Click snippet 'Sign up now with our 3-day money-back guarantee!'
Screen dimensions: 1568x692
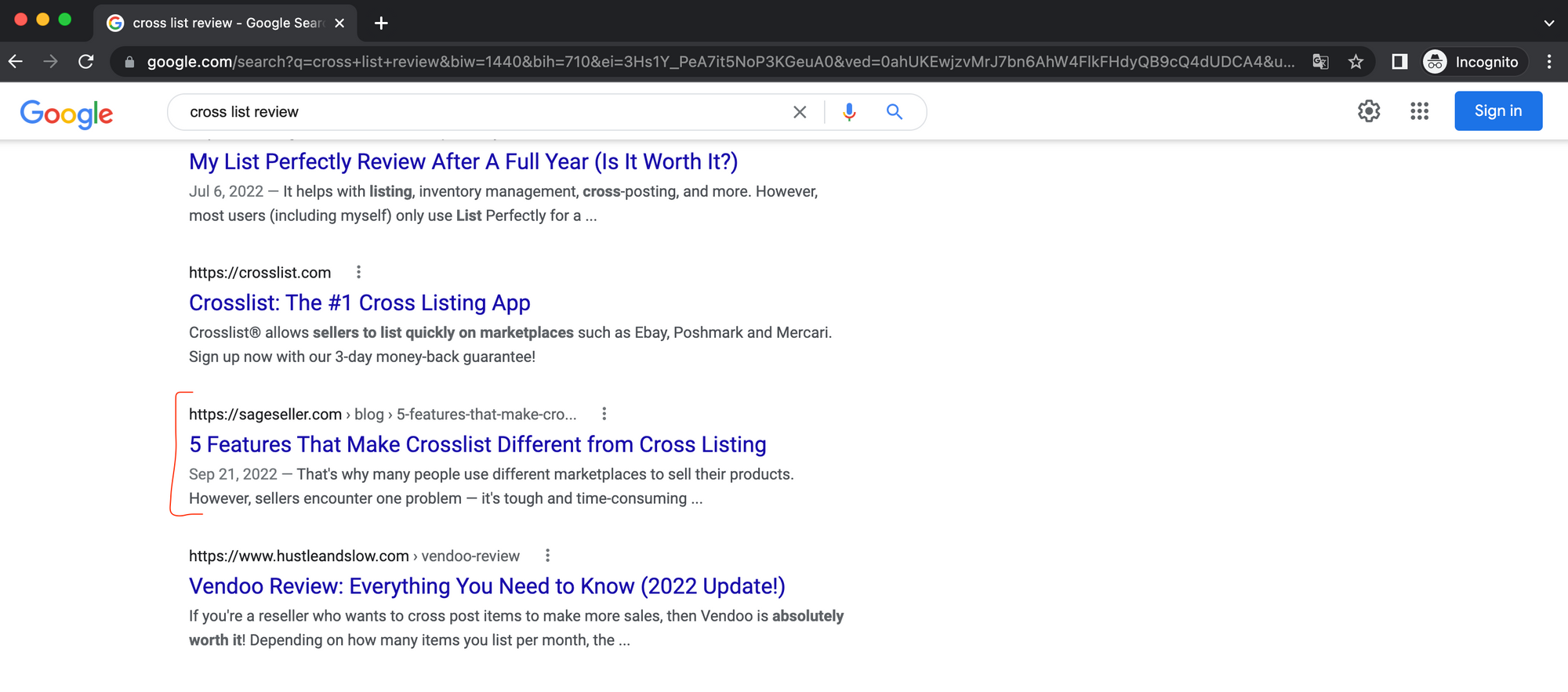(x=362, y=357)
